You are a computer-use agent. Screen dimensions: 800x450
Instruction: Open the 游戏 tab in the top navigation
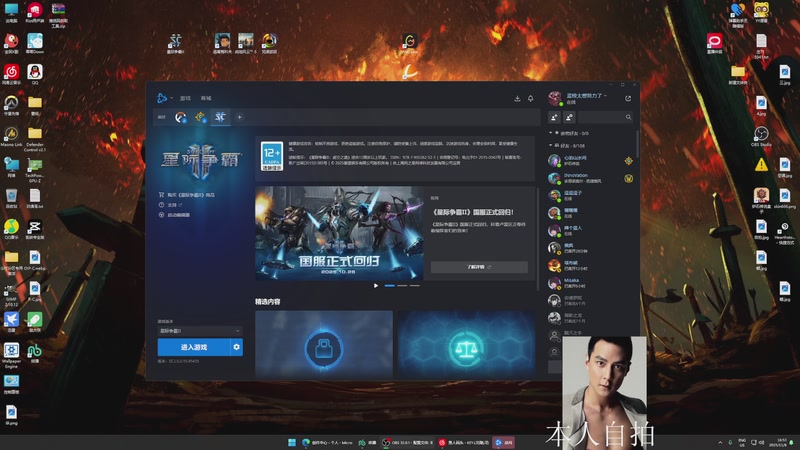pyautogui.click(x=185, y=98)
